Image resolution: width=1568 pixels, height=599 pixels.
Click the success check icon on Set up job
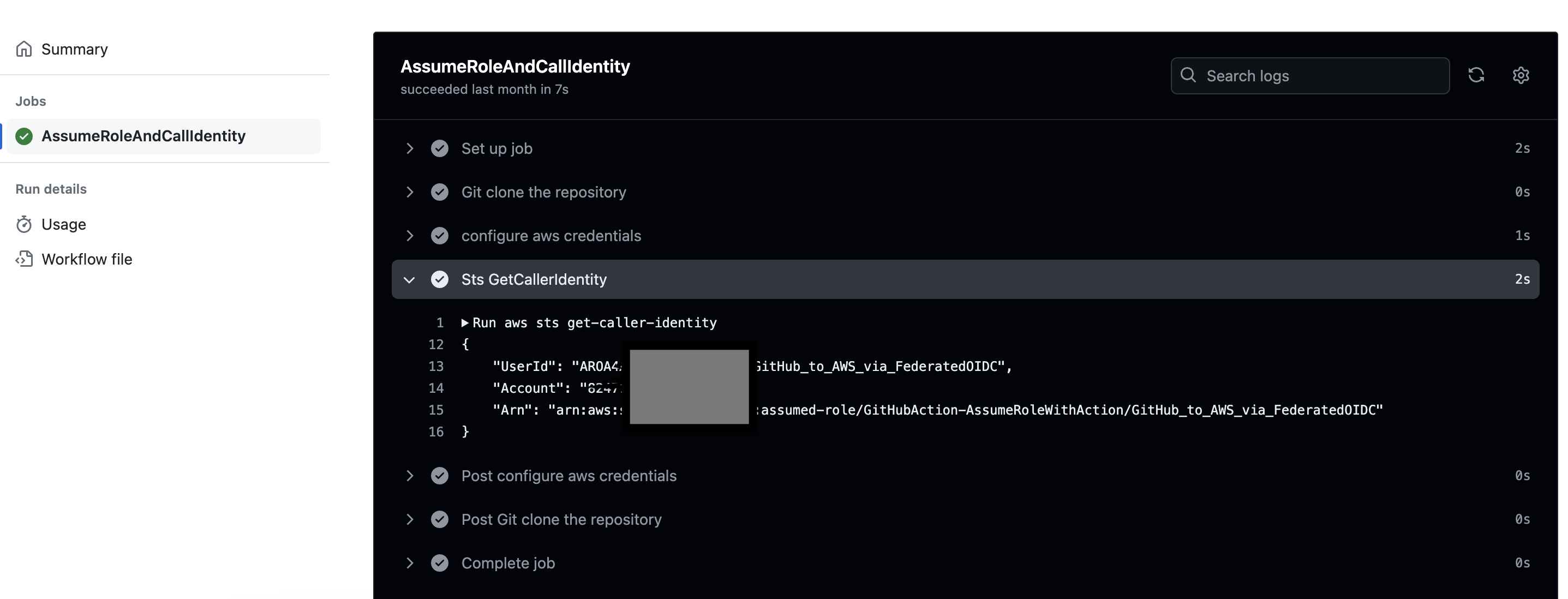pos(440,148)
